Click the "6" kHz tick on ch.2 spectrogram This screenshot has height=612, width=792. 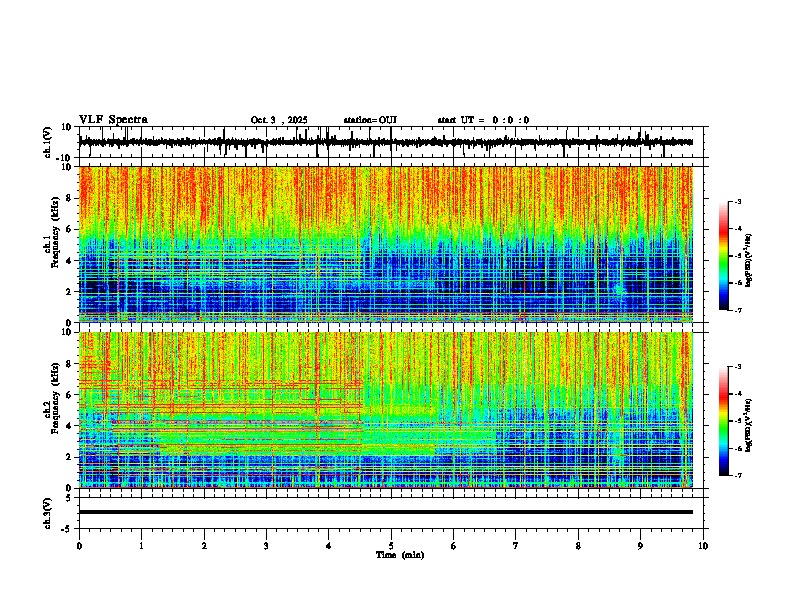(70, 395)
